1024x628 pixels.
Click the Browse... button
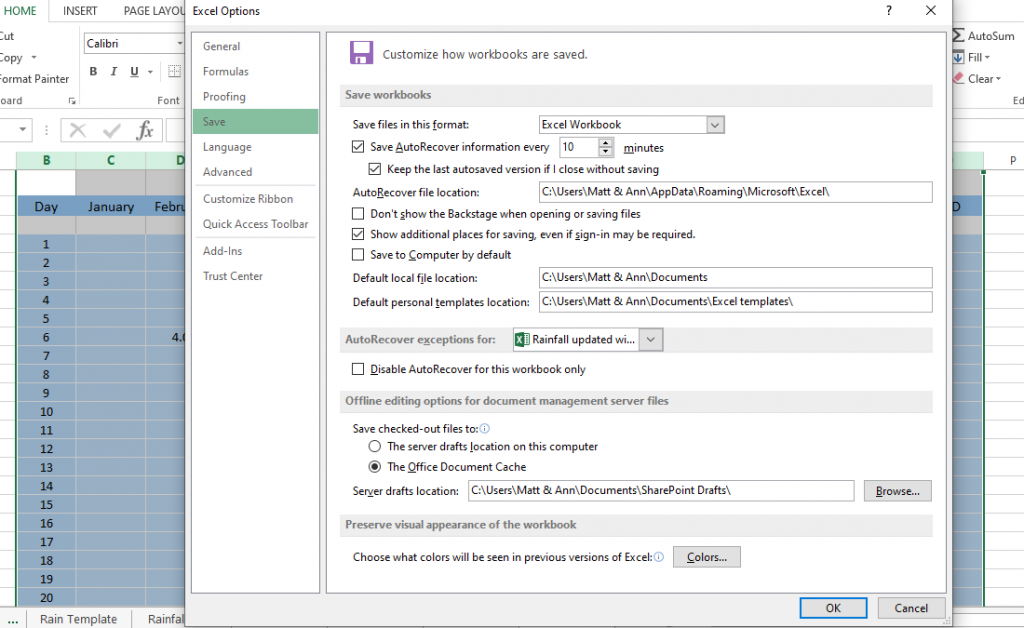[x=897, y=491]
